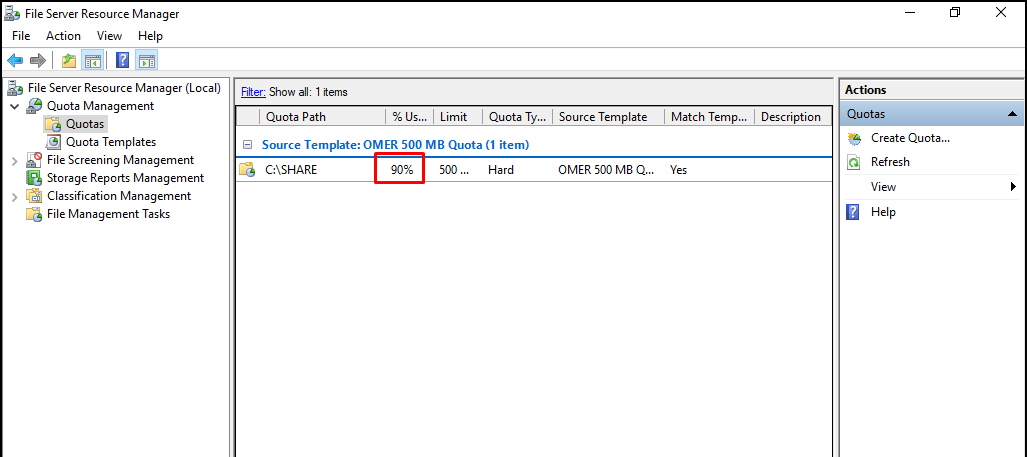
Task: Click the Quota Management node icon
Action: coord(34,106)
